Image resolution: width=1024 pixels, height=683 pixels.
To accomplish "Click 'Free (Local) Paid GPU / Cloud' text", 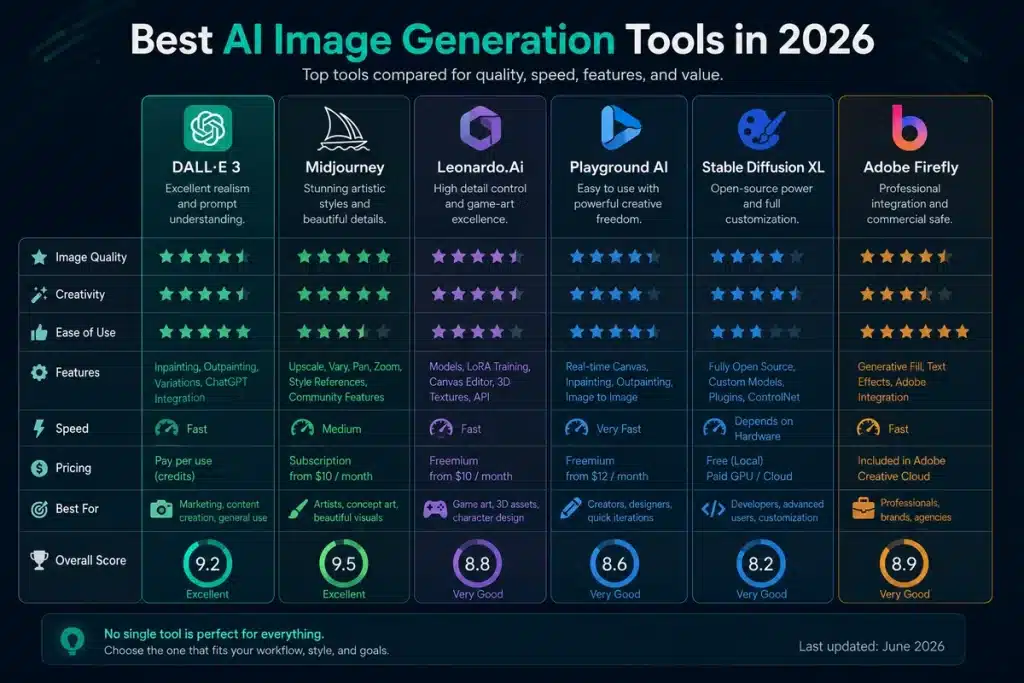I will [749, 468].
